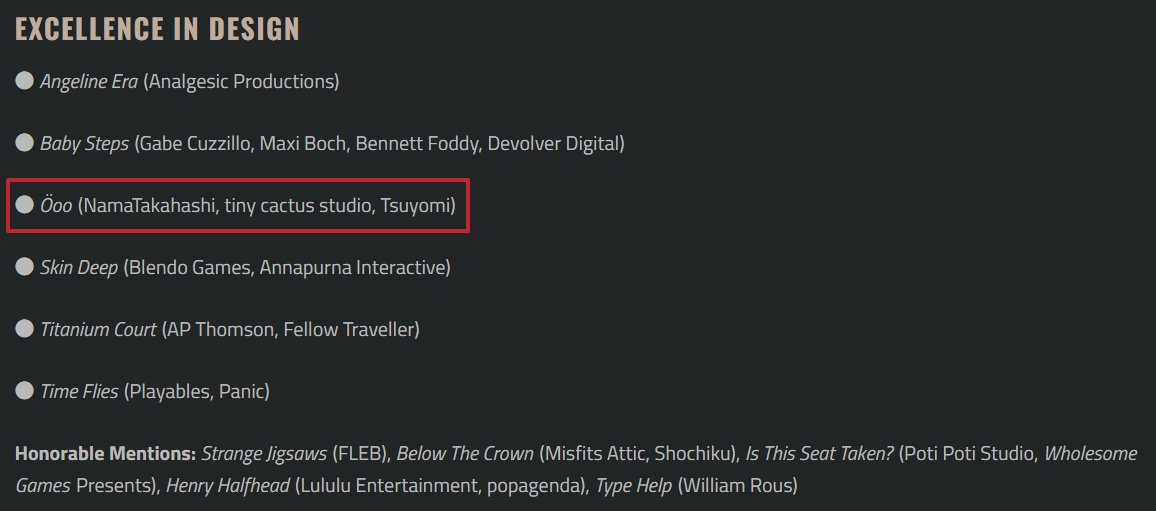Select the bullet circle beside Titanium Court

[25, 329]
